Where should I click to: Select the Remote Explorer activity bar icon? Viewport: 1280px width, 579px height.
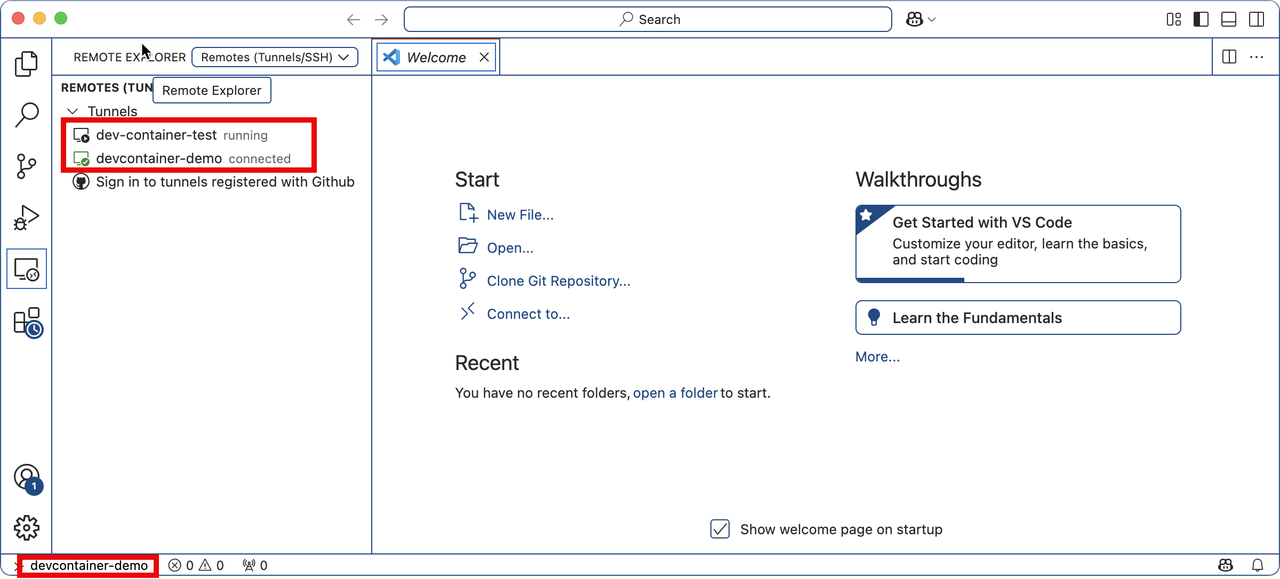coord(27,269)
